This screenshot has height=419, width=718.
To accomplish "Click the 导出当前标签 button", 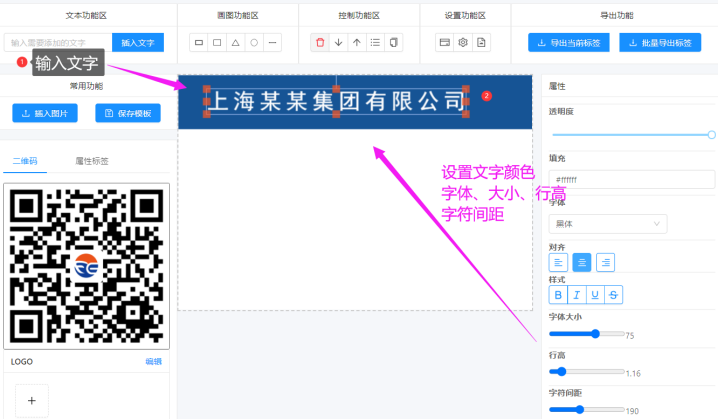I will (x=569, y=43).
